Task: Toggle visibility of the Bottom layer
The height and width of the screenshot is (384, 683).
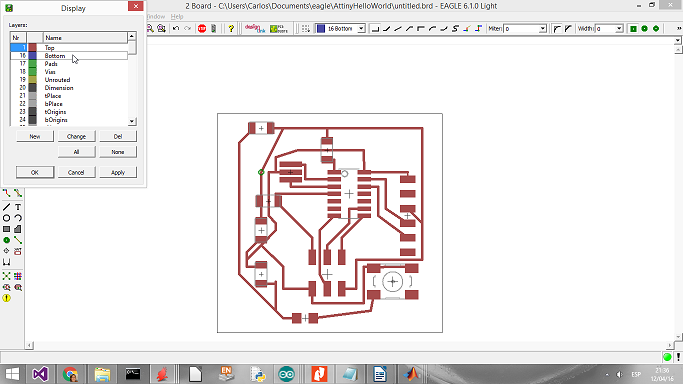Action: 69,56
